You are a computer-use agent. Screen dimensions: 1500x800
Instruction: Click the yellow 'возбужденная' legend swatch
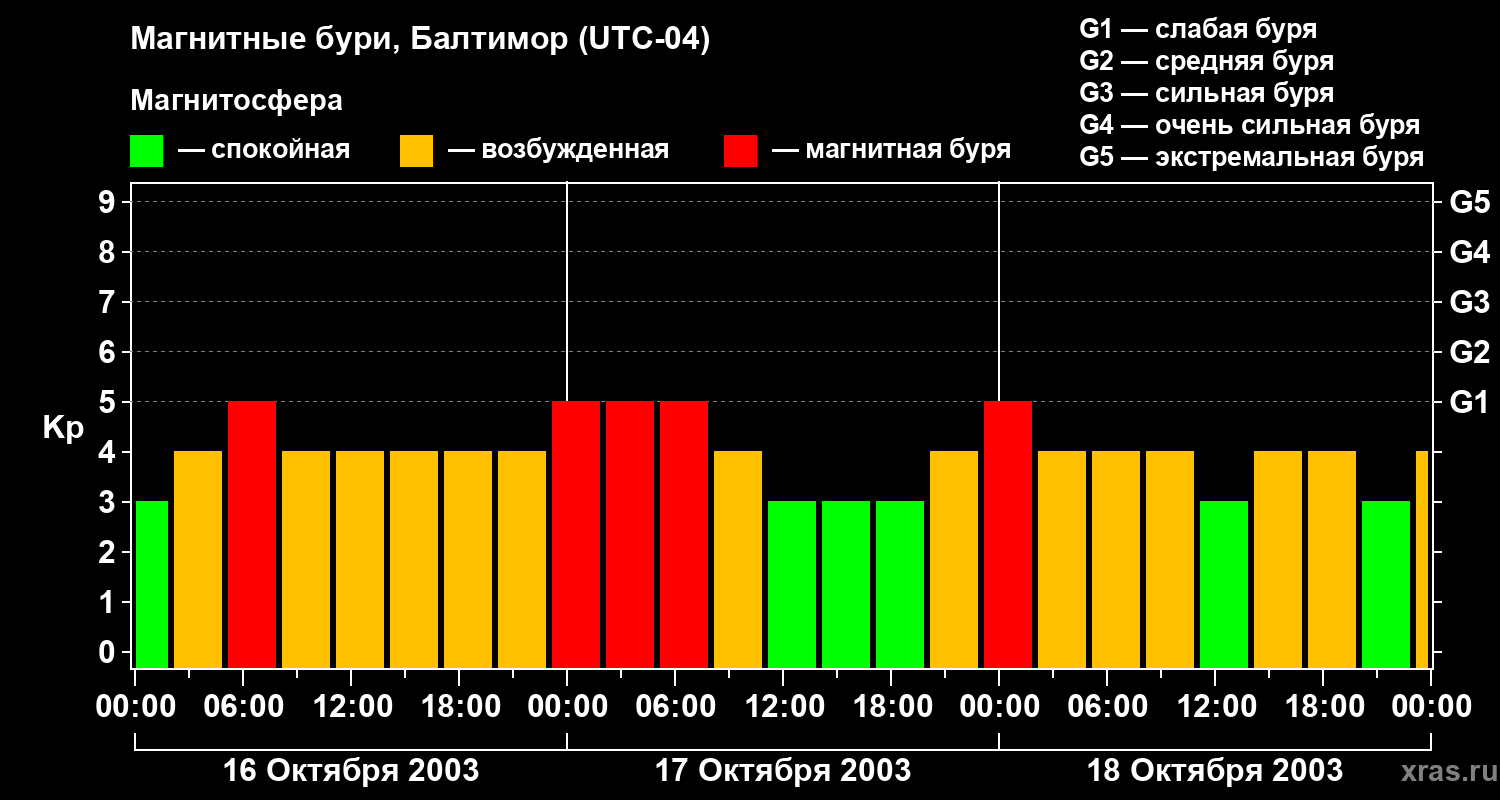[x=416, y=151]
